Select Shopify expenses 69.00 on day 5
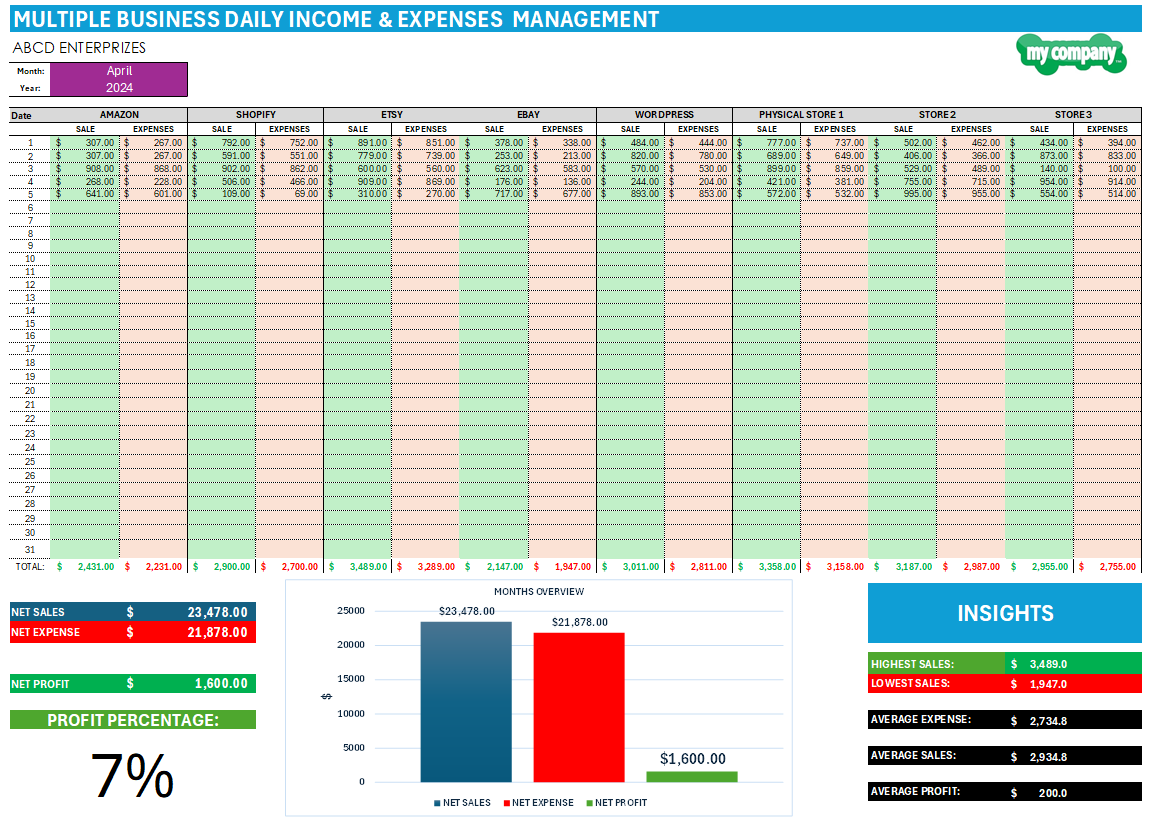 pos(290,194)
